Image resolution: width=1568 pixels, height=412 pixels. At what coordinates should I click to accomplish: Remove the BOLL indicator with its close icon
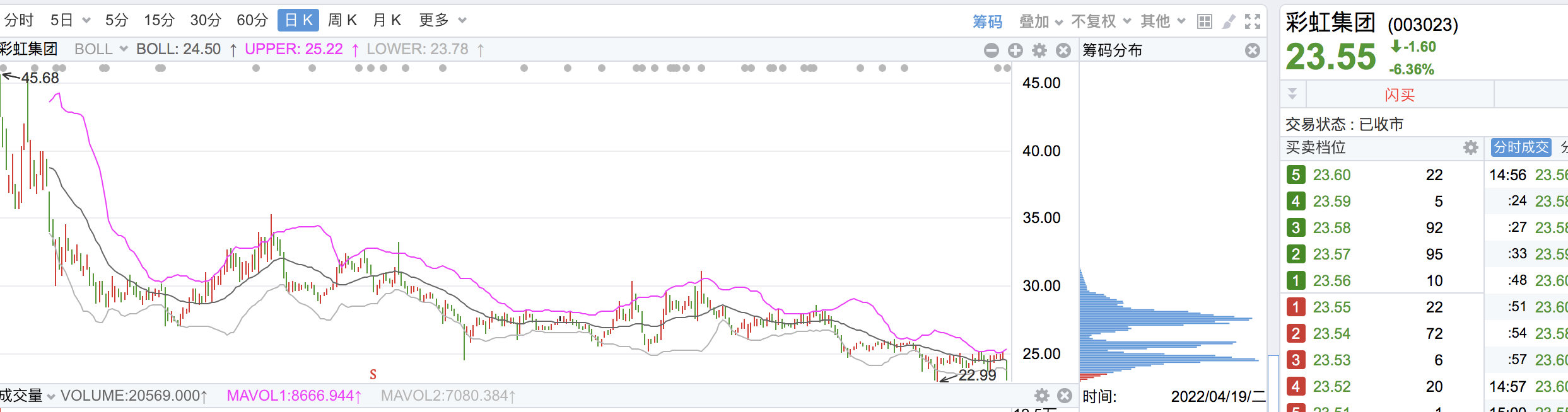tap(1063, 50)
